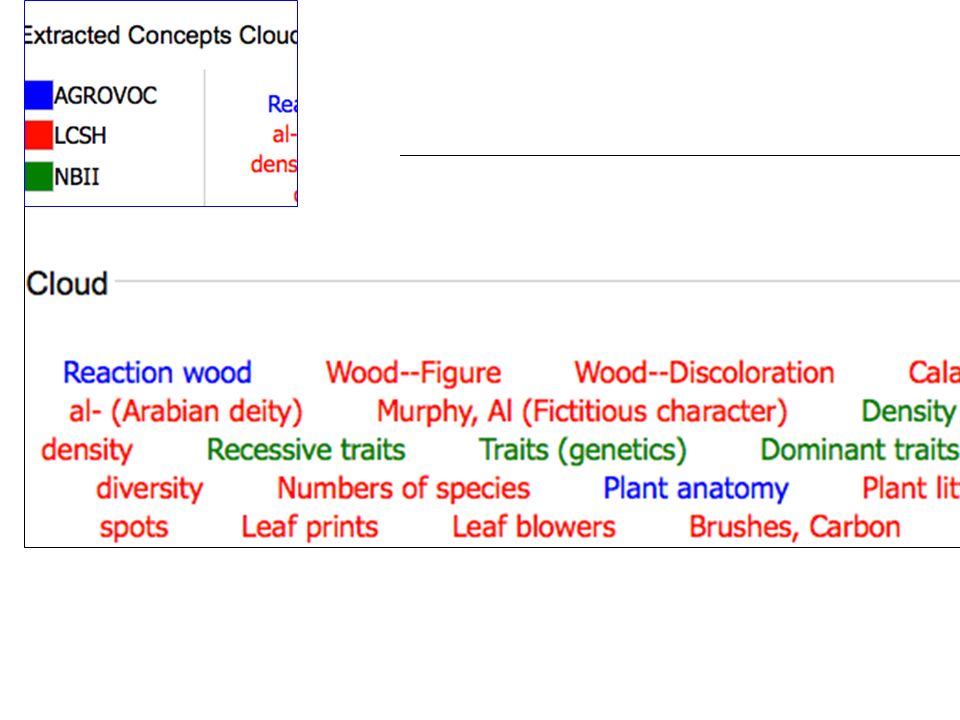Open the Numbers of species link

403,489
